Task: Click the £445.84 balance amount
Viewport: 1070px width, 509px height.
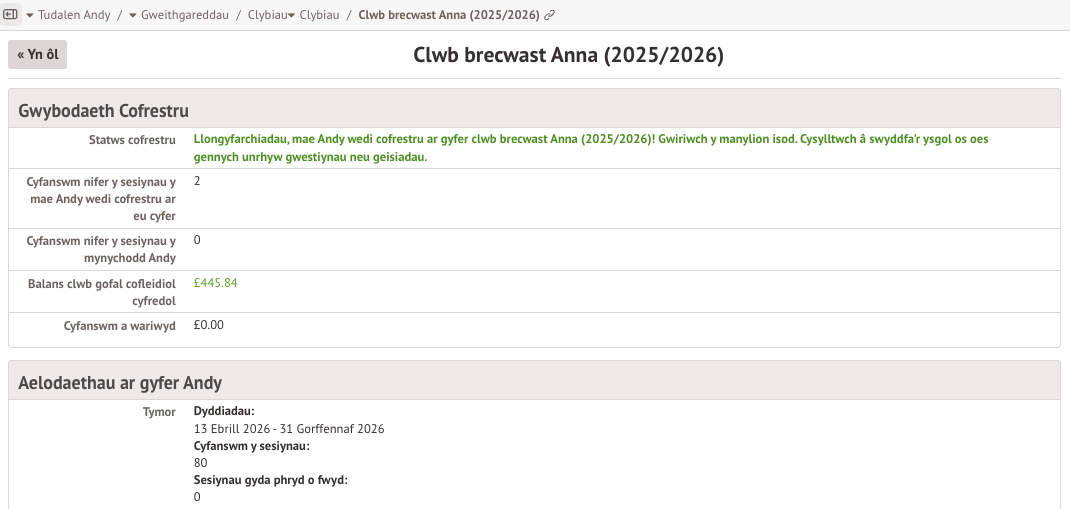Action: [x=215, y=283]
